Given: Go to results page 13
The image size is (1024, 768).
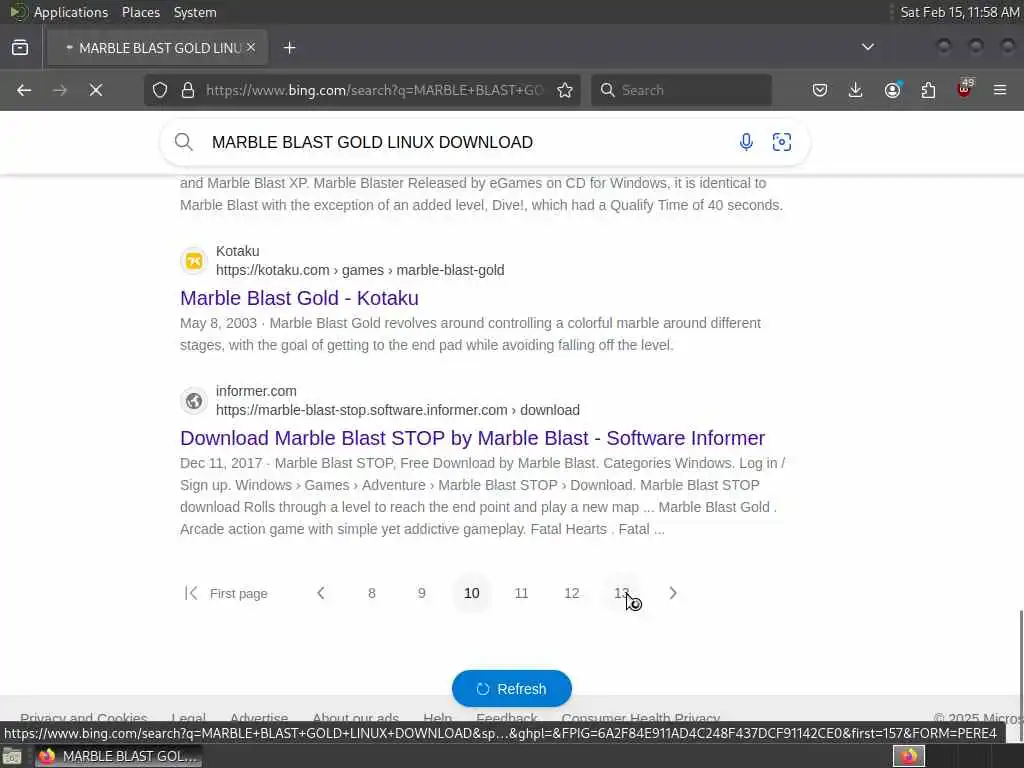Looking at the screenshot, I should tap(622, 593).
